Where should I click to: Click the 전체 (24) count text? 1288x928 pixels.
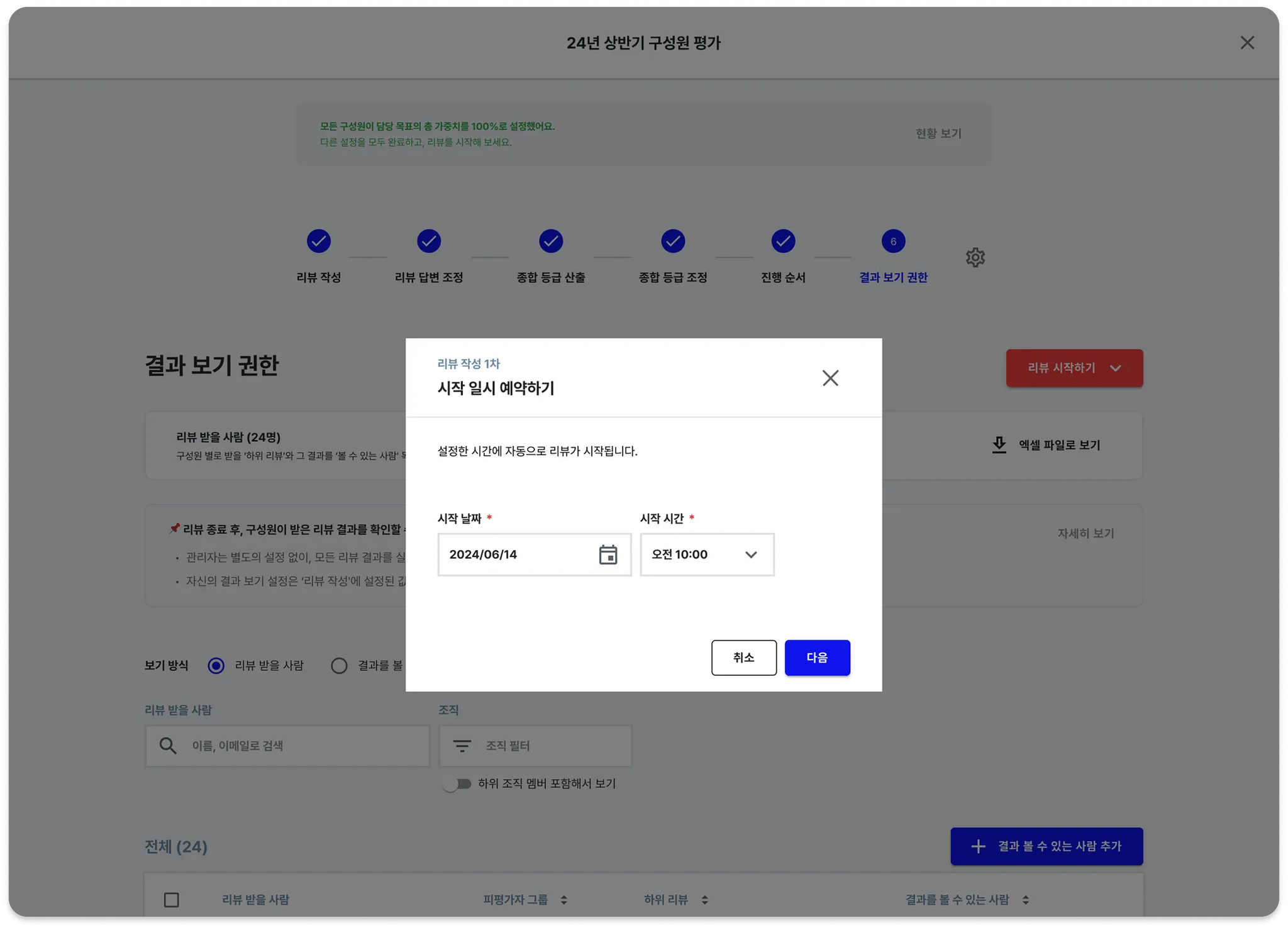click(x=176, y=847)
